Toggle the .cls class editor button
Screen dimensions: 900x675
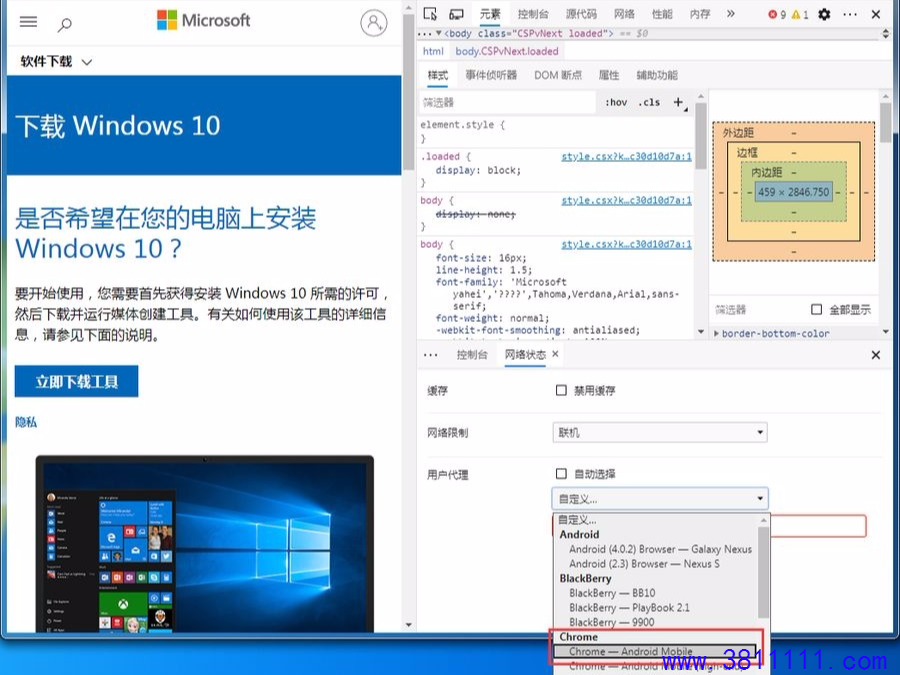[649, 102]
